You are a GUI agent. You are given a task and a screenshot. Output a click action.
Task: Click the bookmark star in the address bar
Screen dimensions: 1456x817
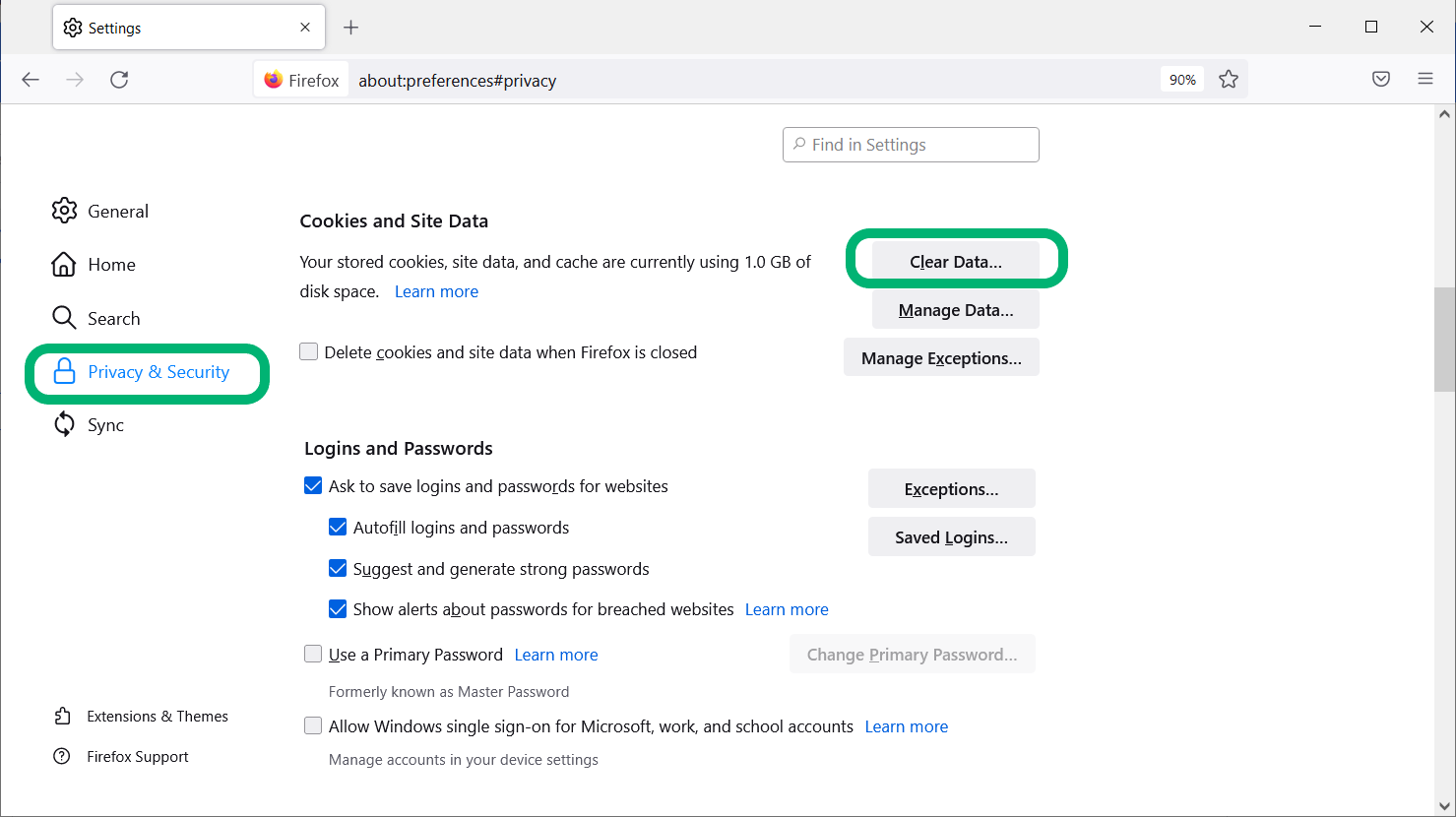pos(1228,79)
